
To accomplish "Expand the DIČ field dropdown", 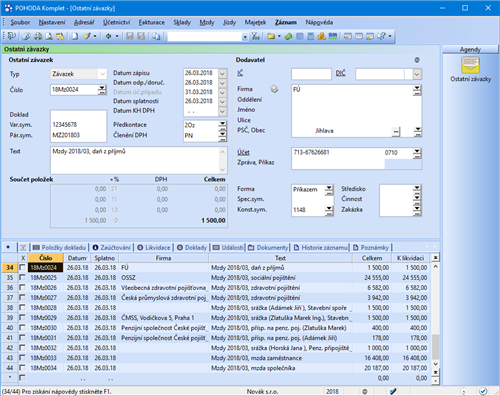I will (417, 74).
